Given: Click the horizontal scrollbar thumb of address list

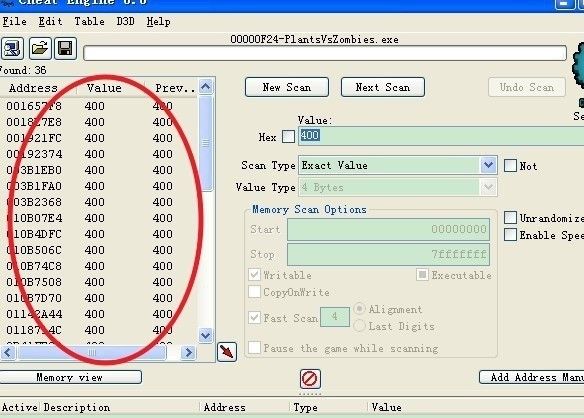Looking at the screenshot, I should (92, 352).
